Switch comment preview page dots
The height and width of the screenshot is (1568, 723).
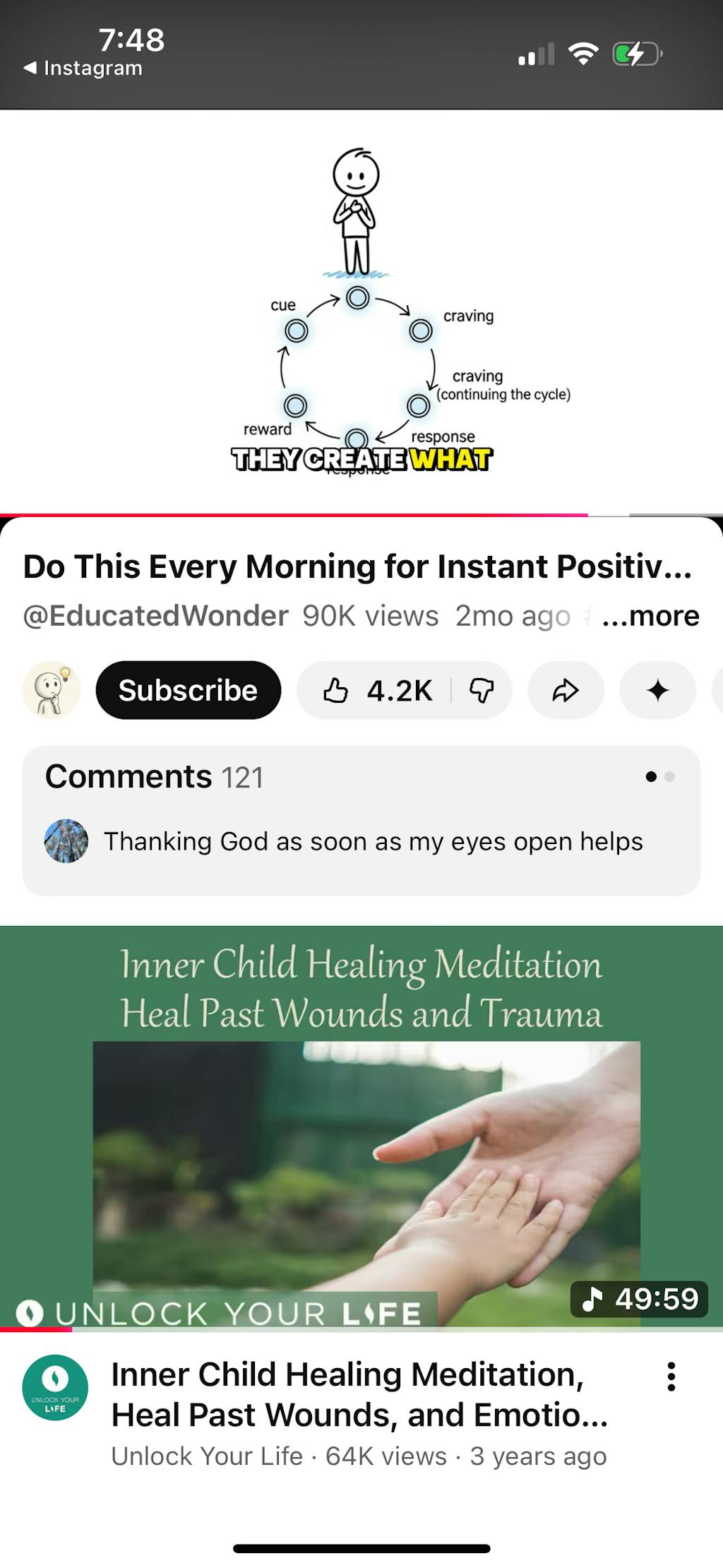(660, 777)
